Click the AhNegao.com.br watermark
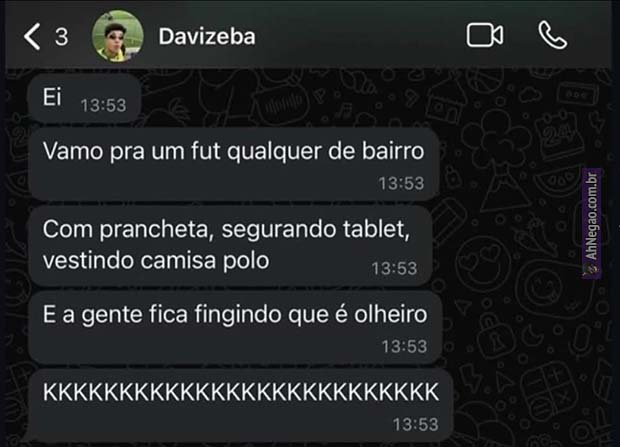The image size is (620, 447). coord(592,224)
